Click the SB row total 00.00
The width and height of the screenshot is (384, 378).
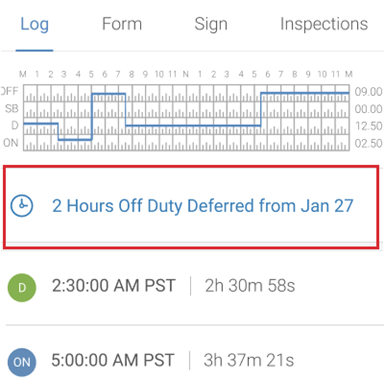pyautogui.click(x=368, y=109)
